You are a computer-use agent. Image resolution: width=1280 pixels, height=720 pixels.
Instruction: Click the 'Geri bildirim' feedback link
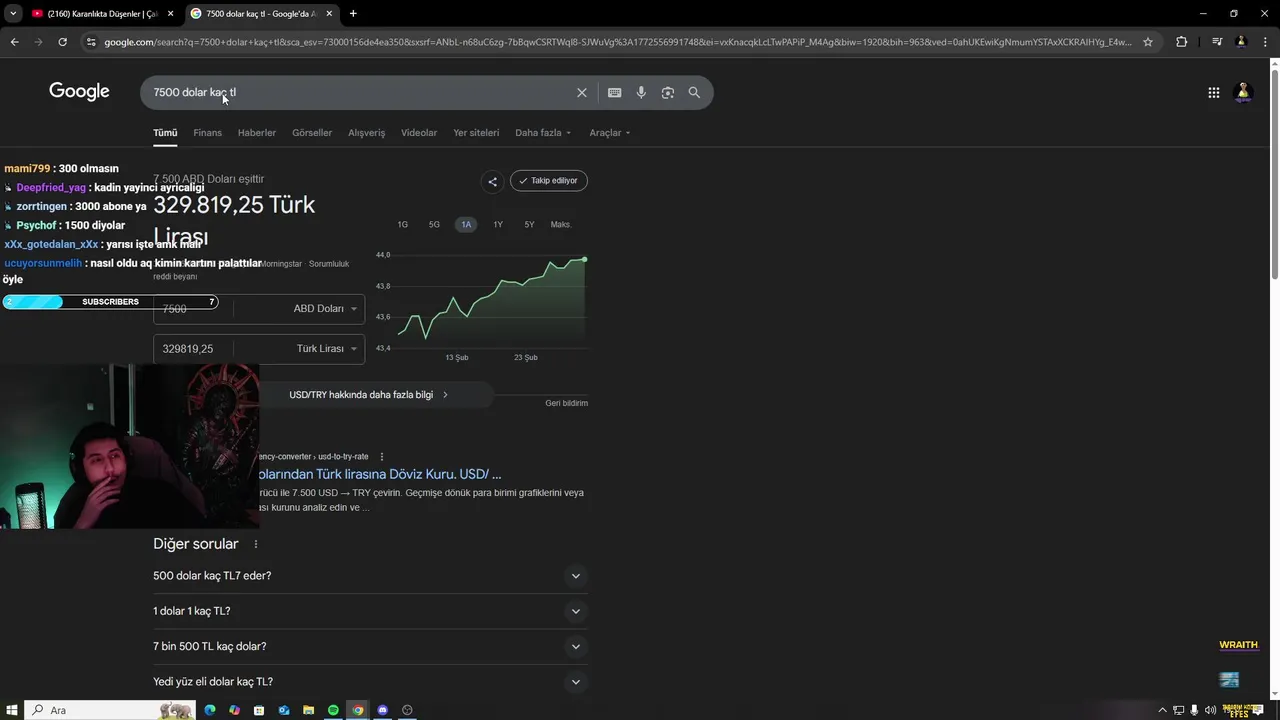[566, 403]
